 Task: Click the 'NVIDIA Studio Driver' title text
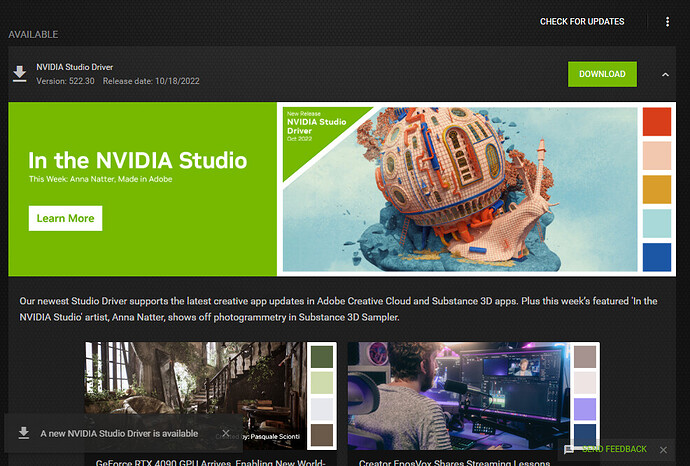(74, 67)
